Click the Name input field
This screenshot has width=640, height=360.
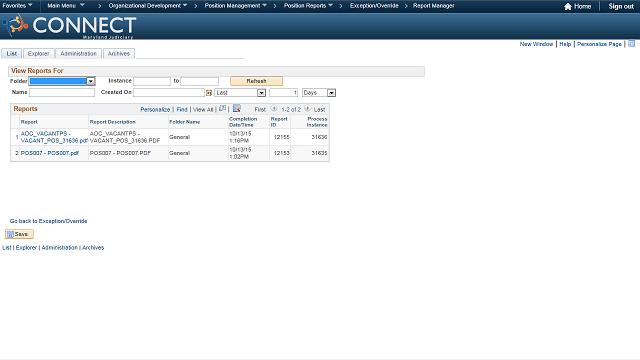pos(62,93)
